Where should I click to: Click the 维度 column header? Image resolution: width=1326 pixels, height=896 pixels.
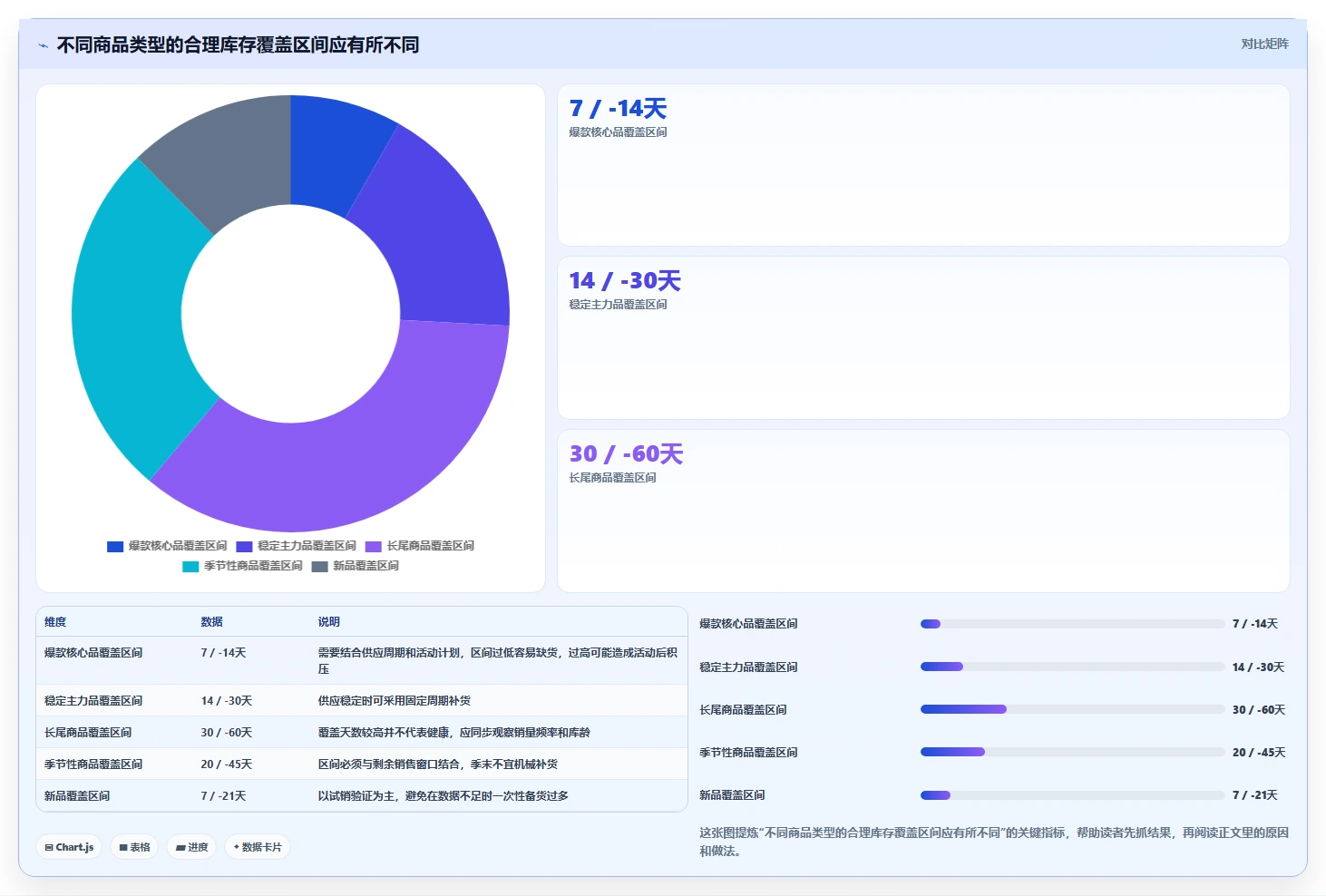tap(55, 622)
